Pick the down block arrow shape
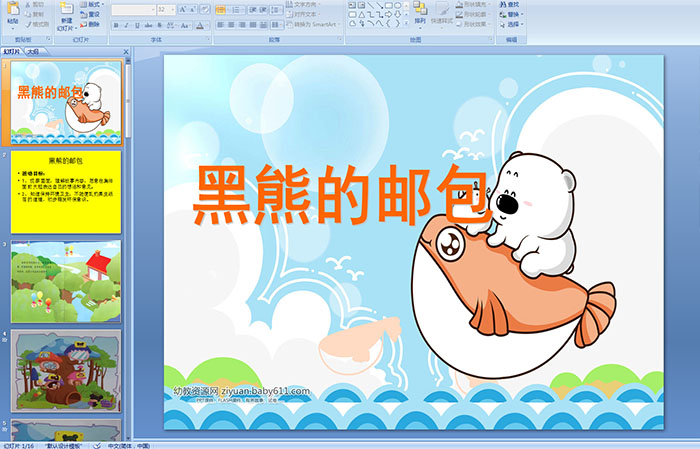 (397, 14)
